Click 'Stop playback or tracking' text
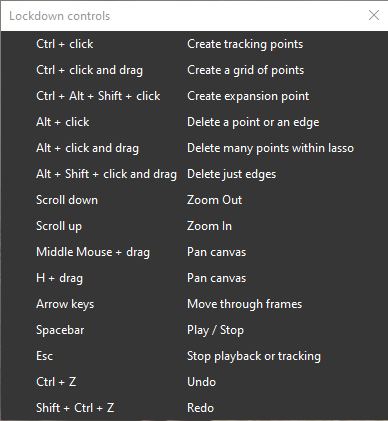This screenshot has width=388, height=421. point(254,356)
